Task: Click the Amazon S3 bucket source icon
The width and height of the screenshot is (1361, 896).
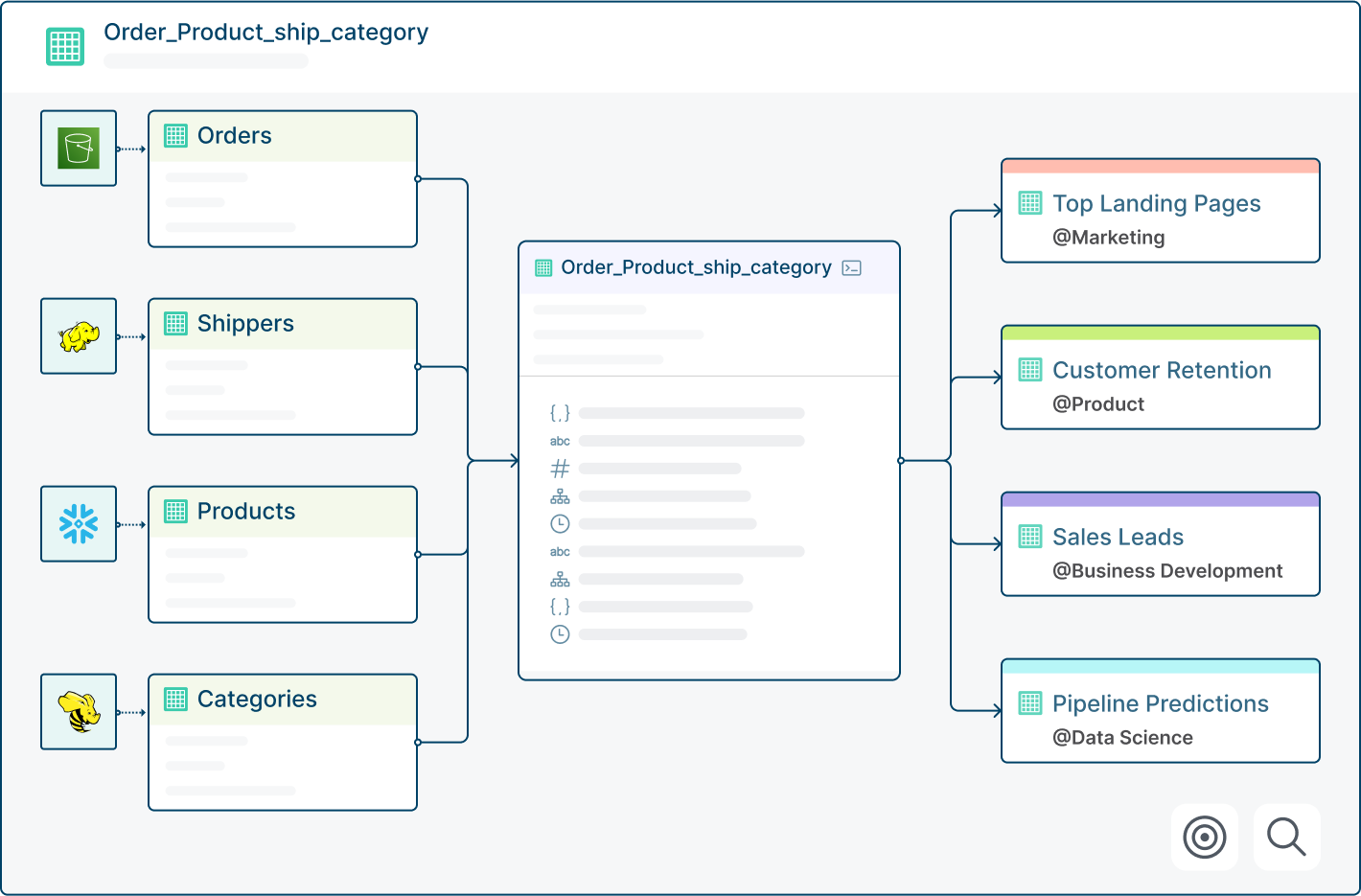Action: [79, 149]
